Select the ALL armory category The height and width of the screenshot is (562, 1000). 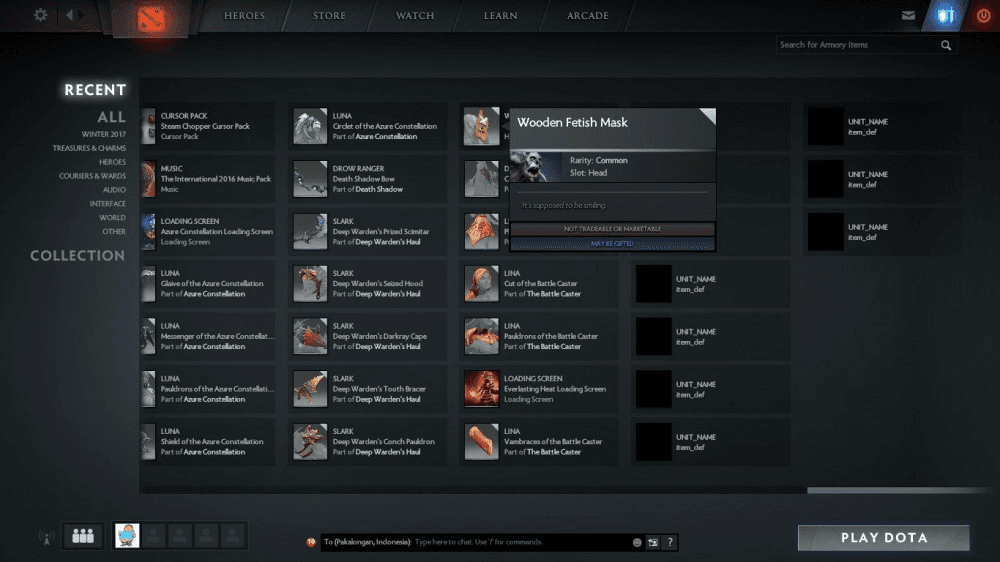tap(112, 117)
